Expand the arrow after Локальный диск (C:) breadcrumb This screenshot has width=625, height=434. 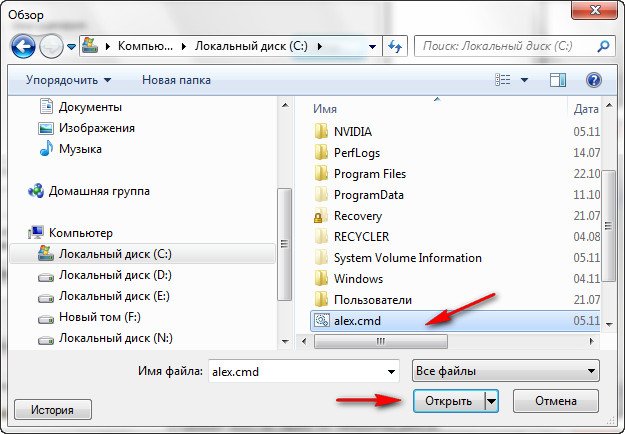pos(320,47)
